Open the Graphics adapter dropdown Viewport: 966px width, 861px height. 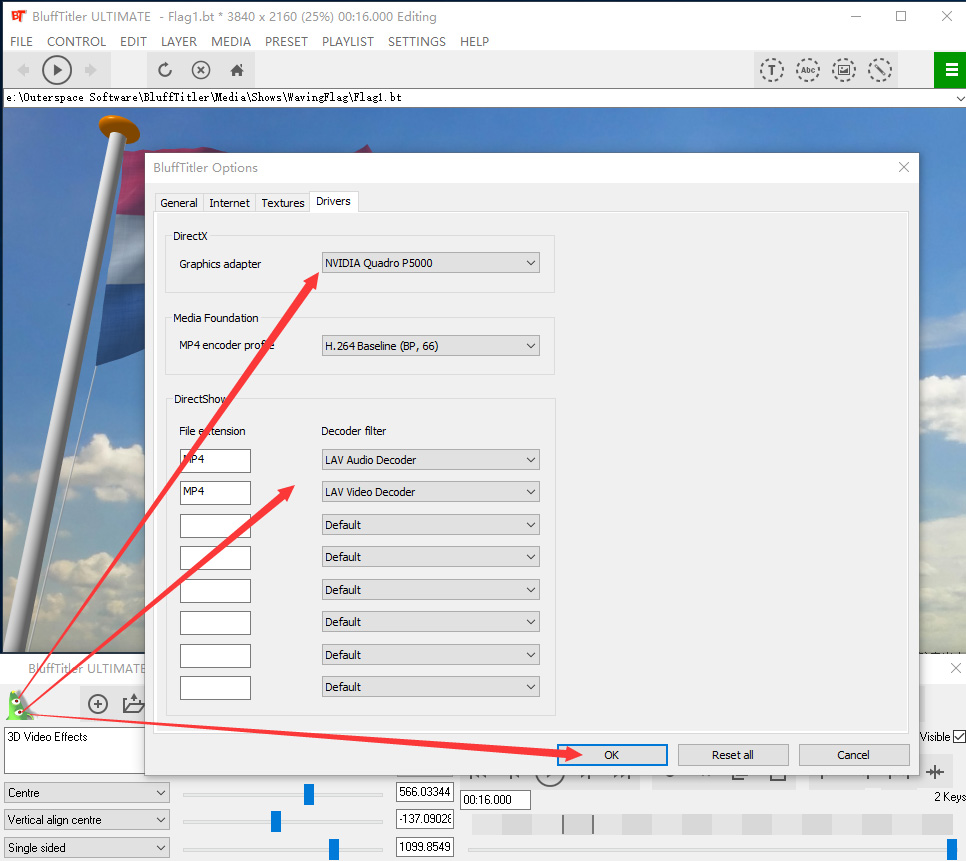pyautogui.click(x=431, y=263)
